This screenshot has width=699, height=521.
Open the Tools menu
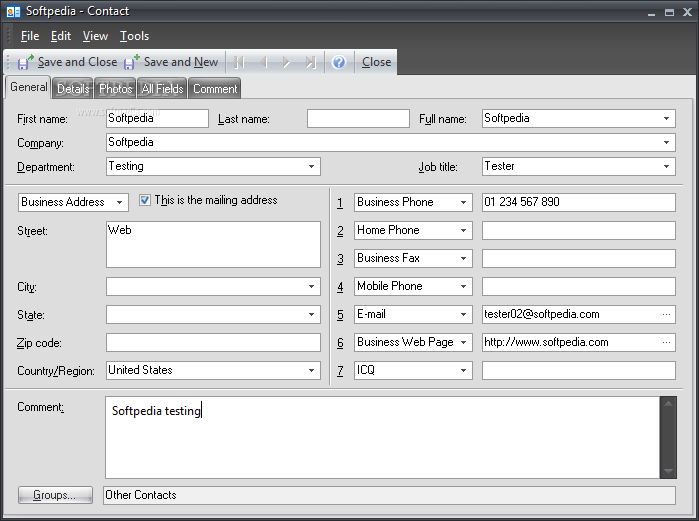point(134,36)
